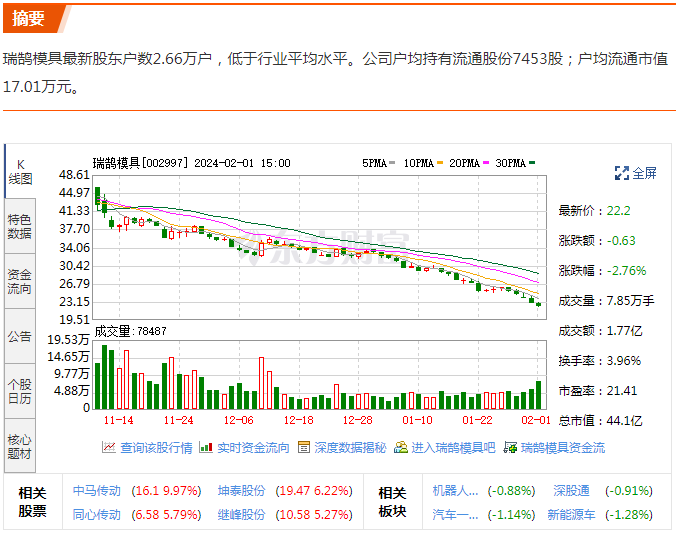Switch to the 特色数据 tab
The width and height of the screenshot is (676, 535).
(20, 226)
